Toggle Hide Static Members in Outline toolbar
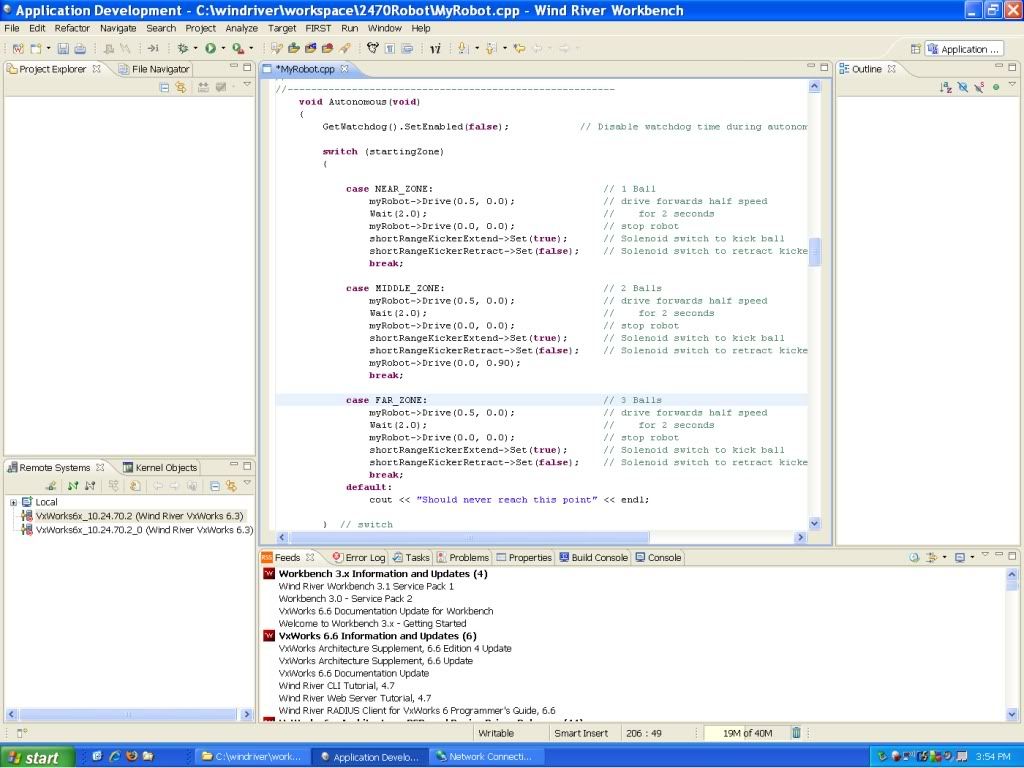This screenshot has width=1024, height=768. [980, 88]
